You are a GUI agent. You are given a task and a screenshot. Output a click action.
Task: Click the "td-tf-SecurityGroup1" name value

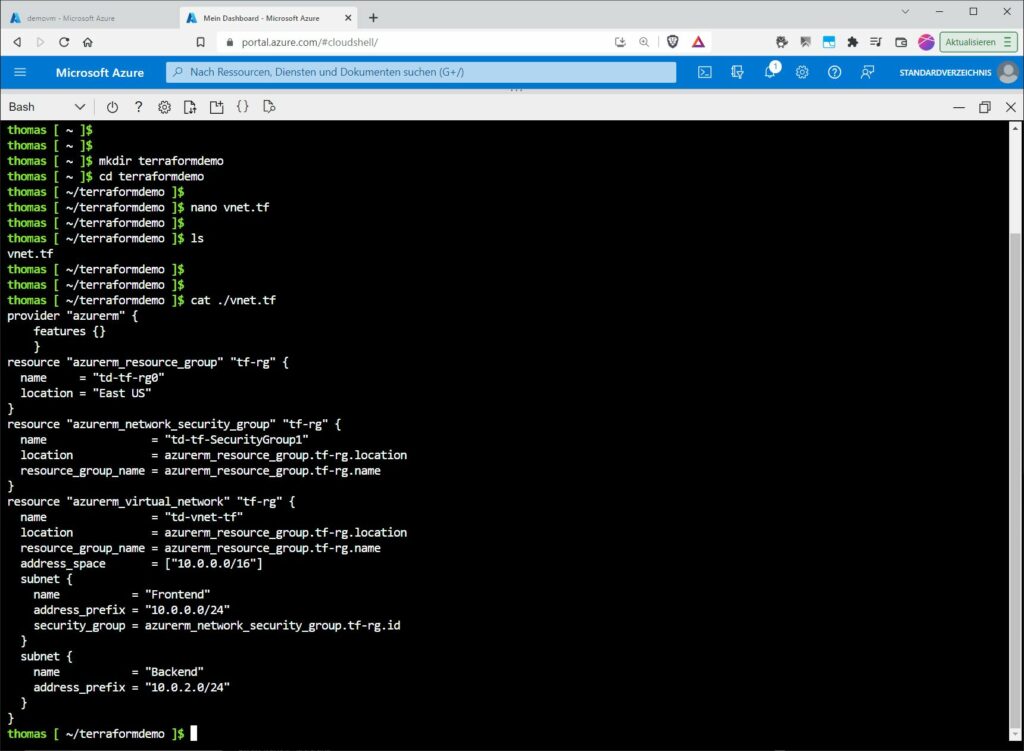(x=236, y=439)
